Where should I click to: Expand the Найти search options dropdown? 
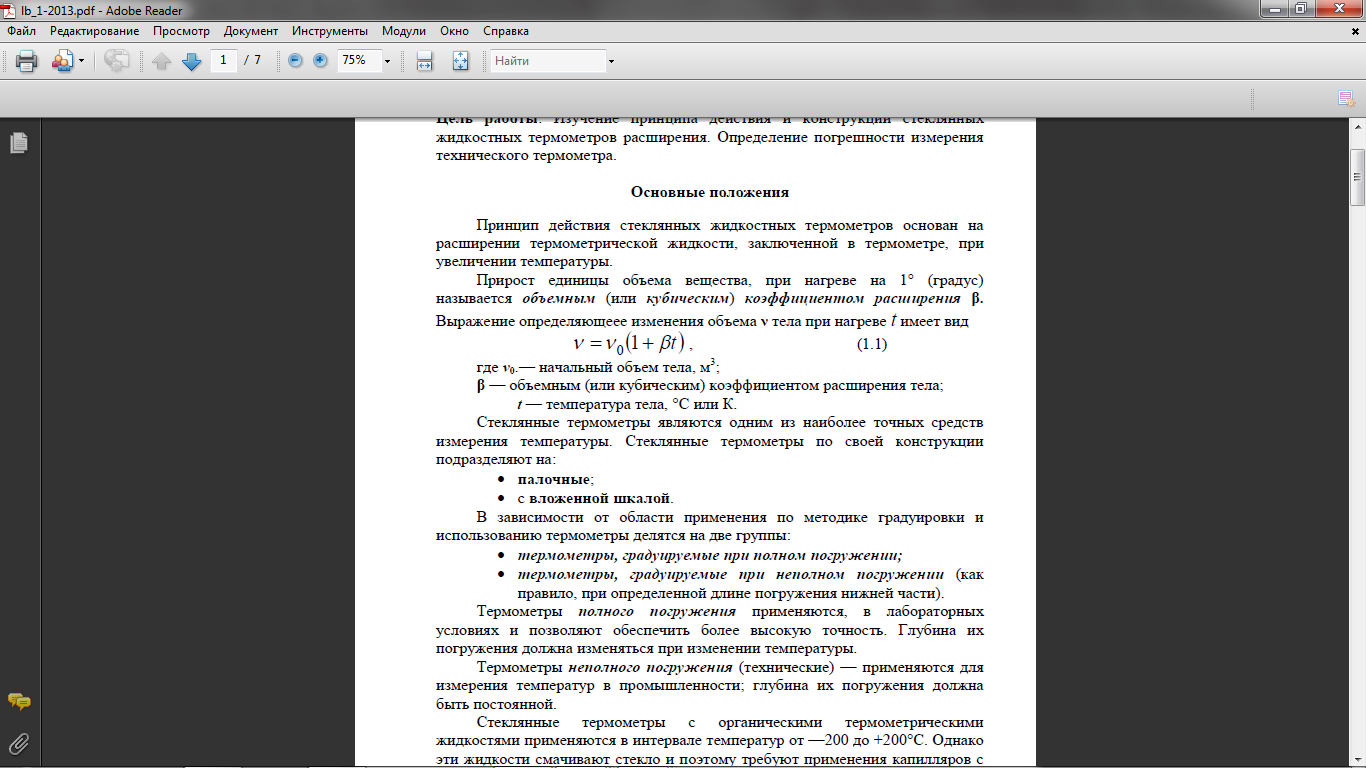612,62
